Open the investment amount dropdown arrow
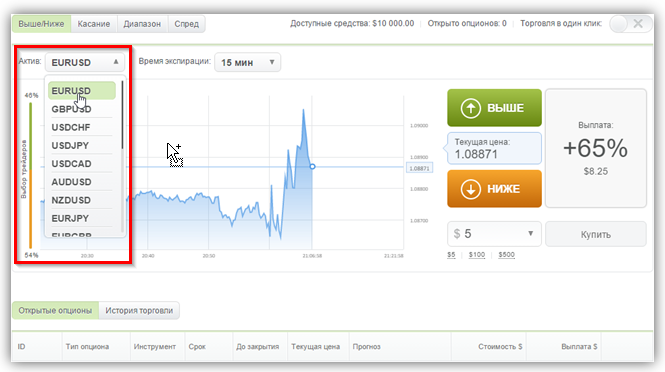Image resolution: width=665 pixels, height=372 pixels. pyautogui.click(x=530, y=233)
